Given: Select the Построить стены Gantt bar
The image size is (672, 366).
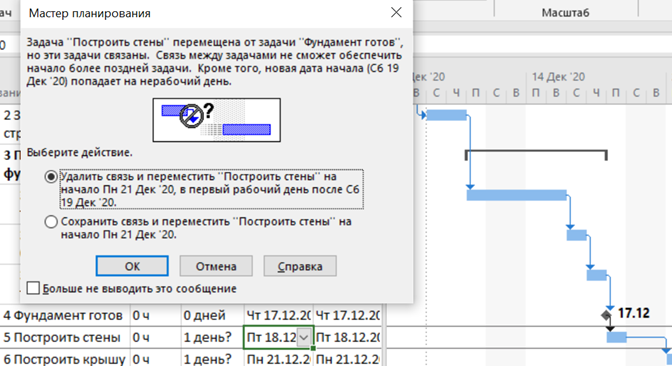Looking at the screenshot, I should click(617, 337).
